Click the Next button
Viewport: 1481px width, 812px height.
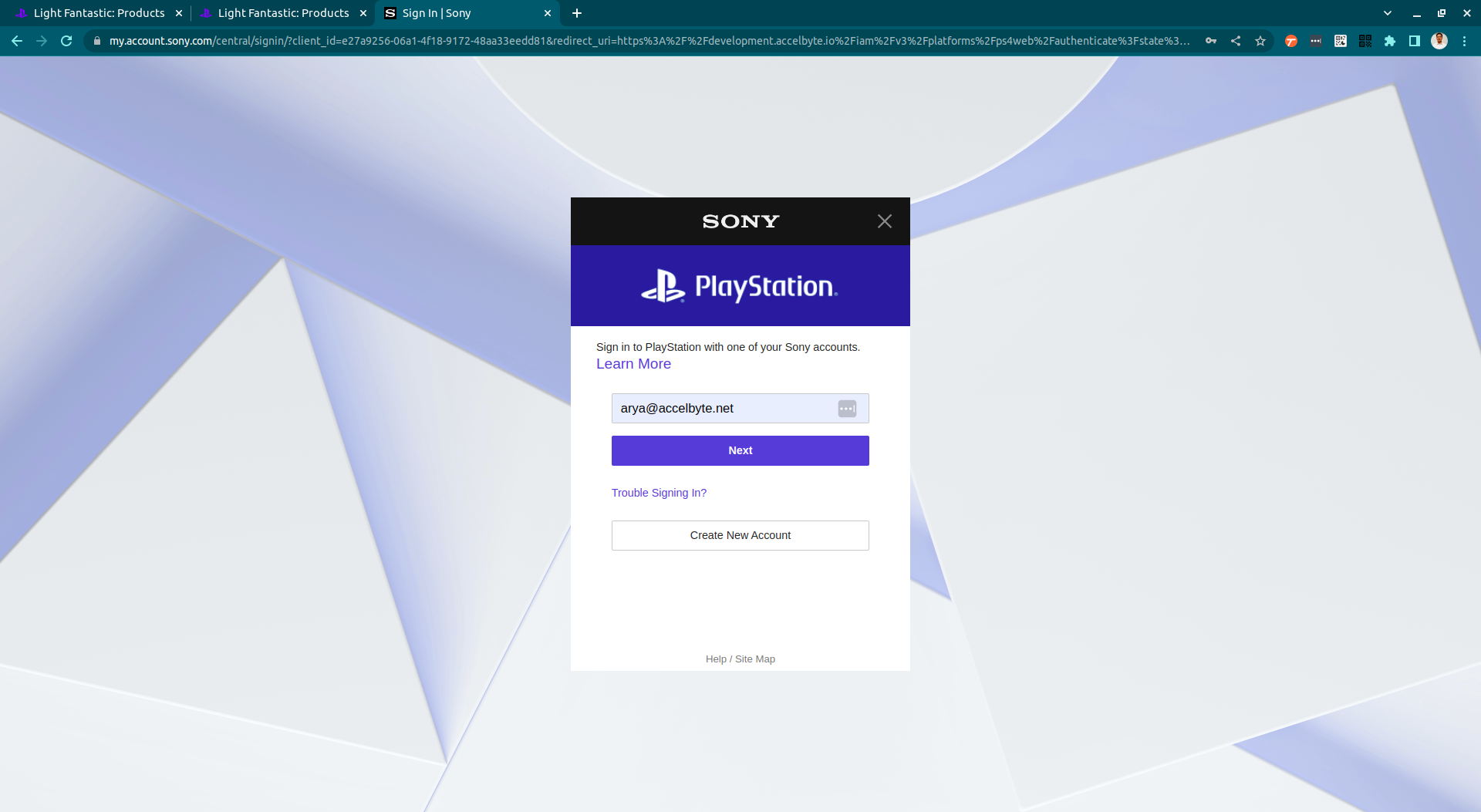(740, 450)
